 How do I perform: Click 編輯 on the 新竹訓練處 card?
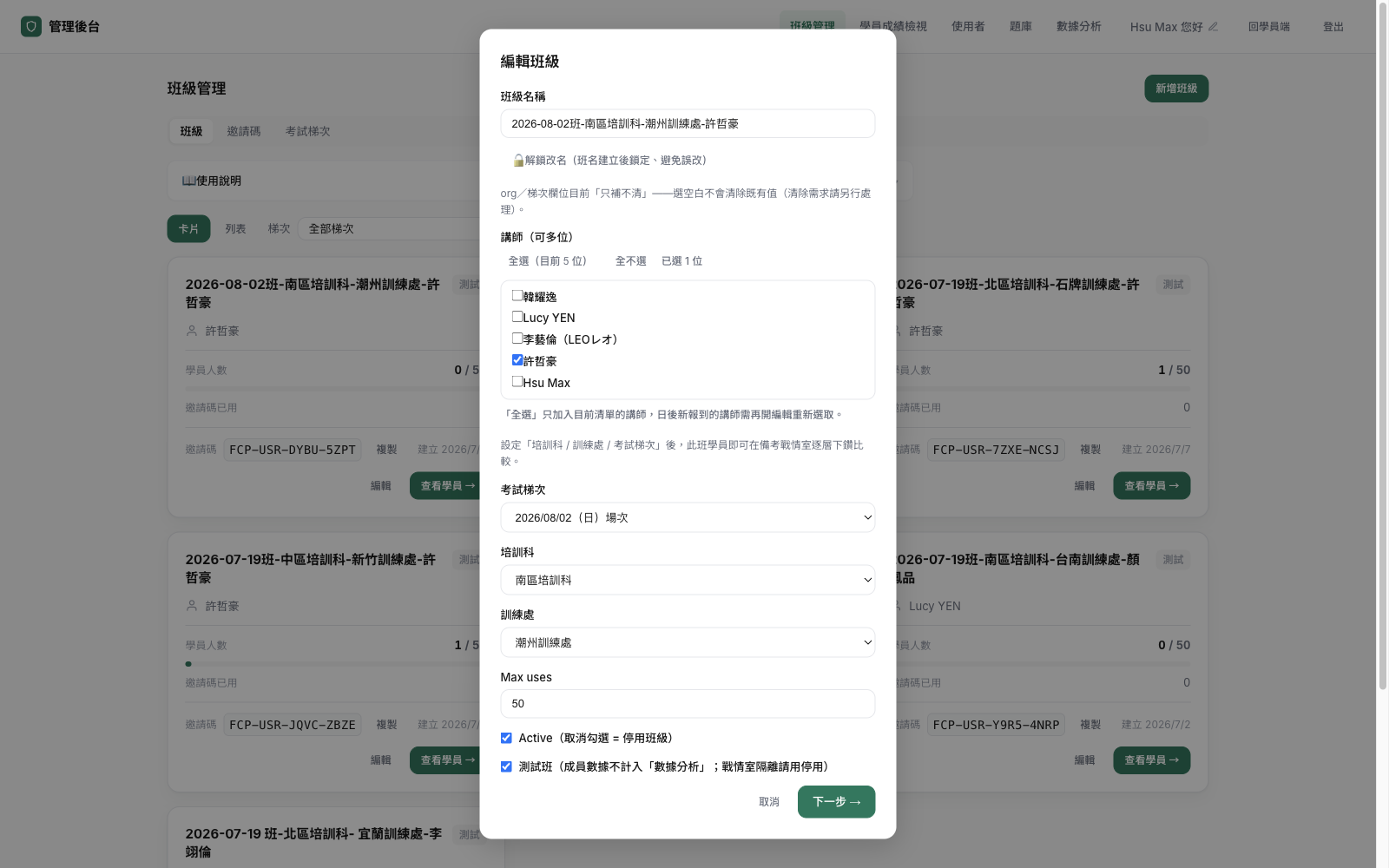(381, 760)
